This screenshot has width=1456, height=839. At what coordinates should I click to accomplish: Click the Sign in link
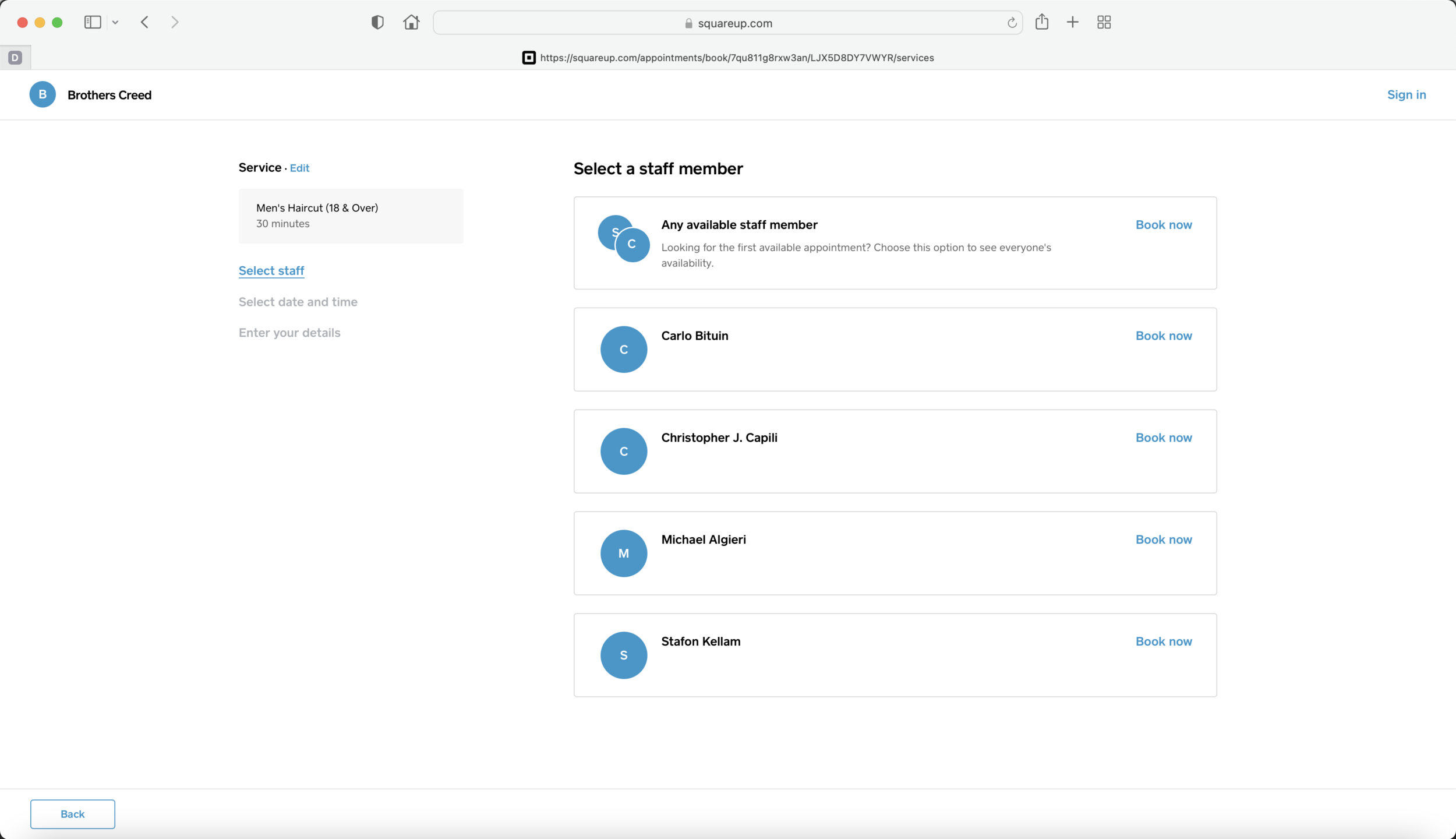[x=1406, y=94]
